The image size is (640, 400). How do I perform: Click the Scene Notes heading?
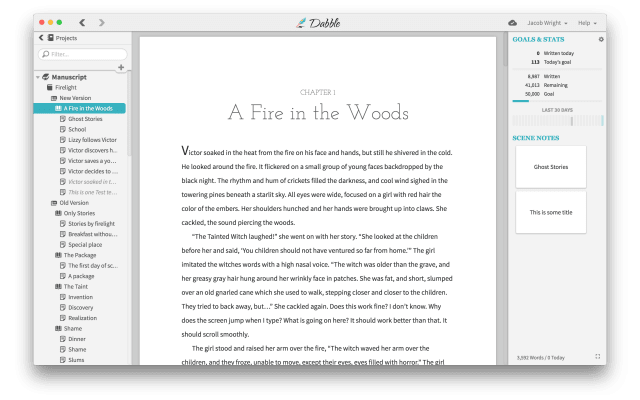click(536, 138)
